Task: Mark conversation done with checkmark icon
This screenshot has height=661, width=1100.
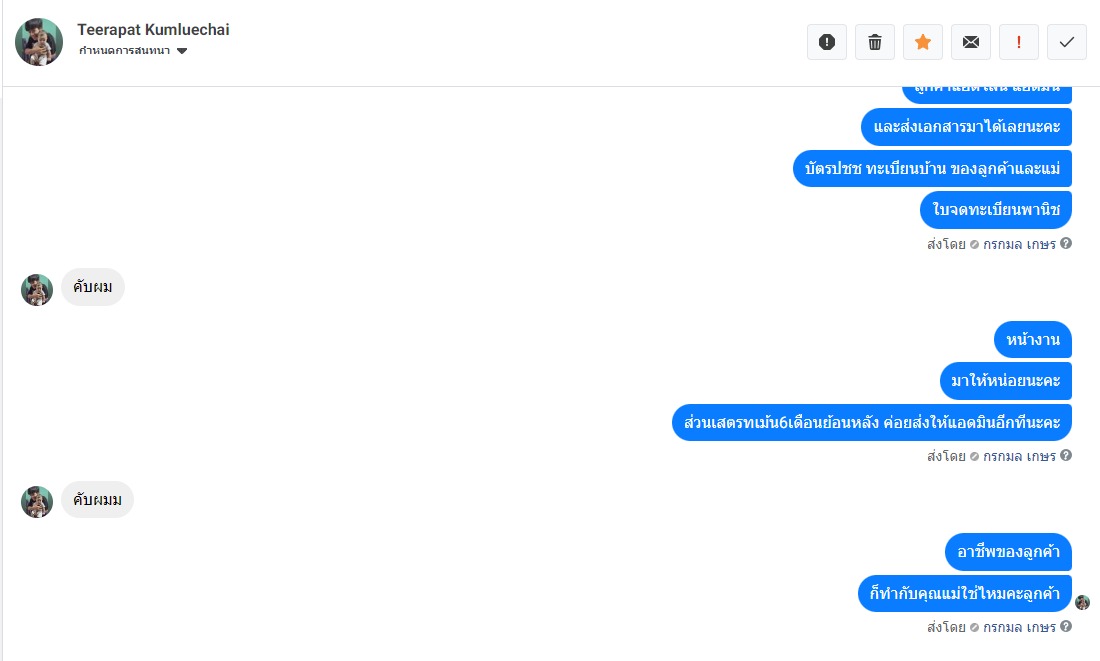Action: [x=1067, y=42]
